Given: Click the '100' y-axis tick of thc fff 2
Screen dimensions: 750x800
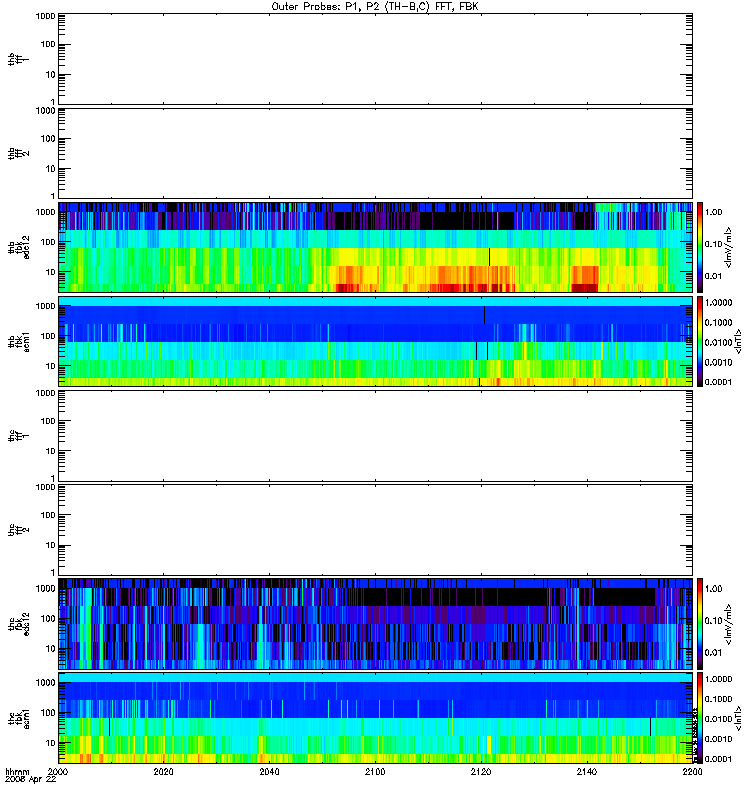Looking at the screenshot, I should coord(48,515).
